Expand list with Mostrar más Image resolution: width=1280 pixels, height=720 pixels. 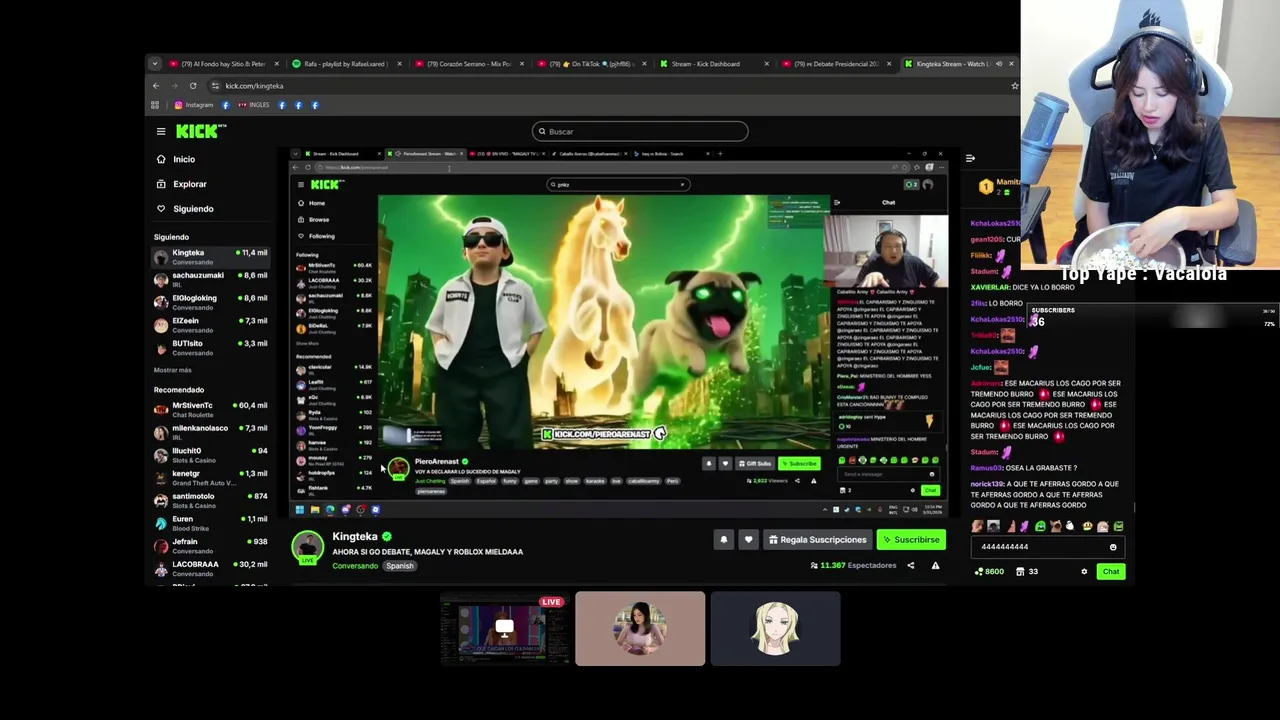point(172,370)
